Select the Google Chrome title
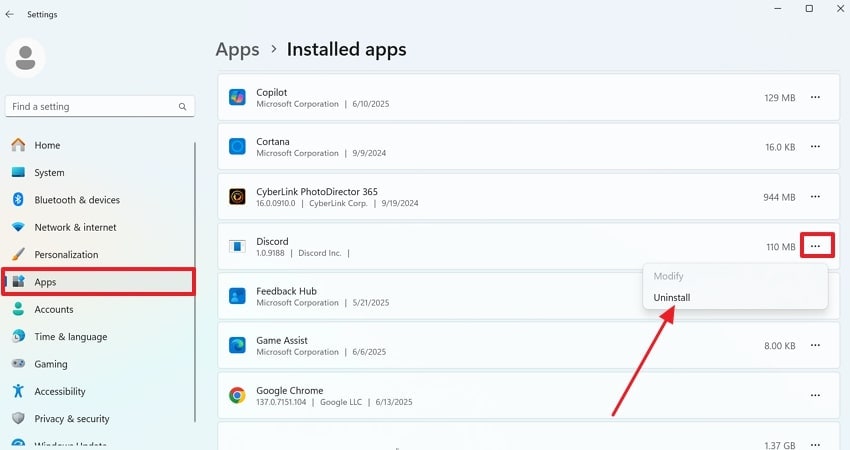 (x=289, y=390)
